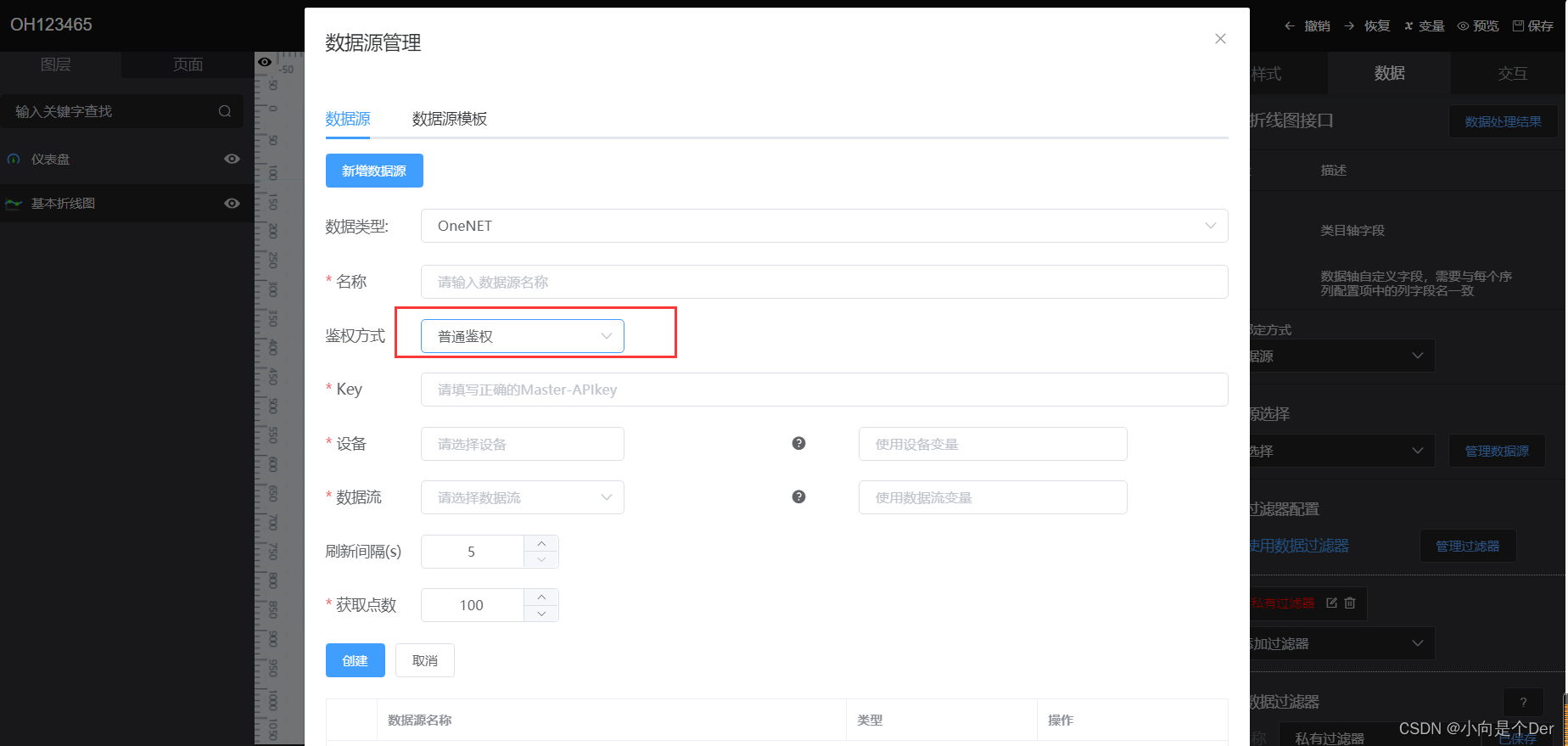Click the help icon beside 使用数据流变量
Screen dimensions: 1568x746
[x=798, y=496]
